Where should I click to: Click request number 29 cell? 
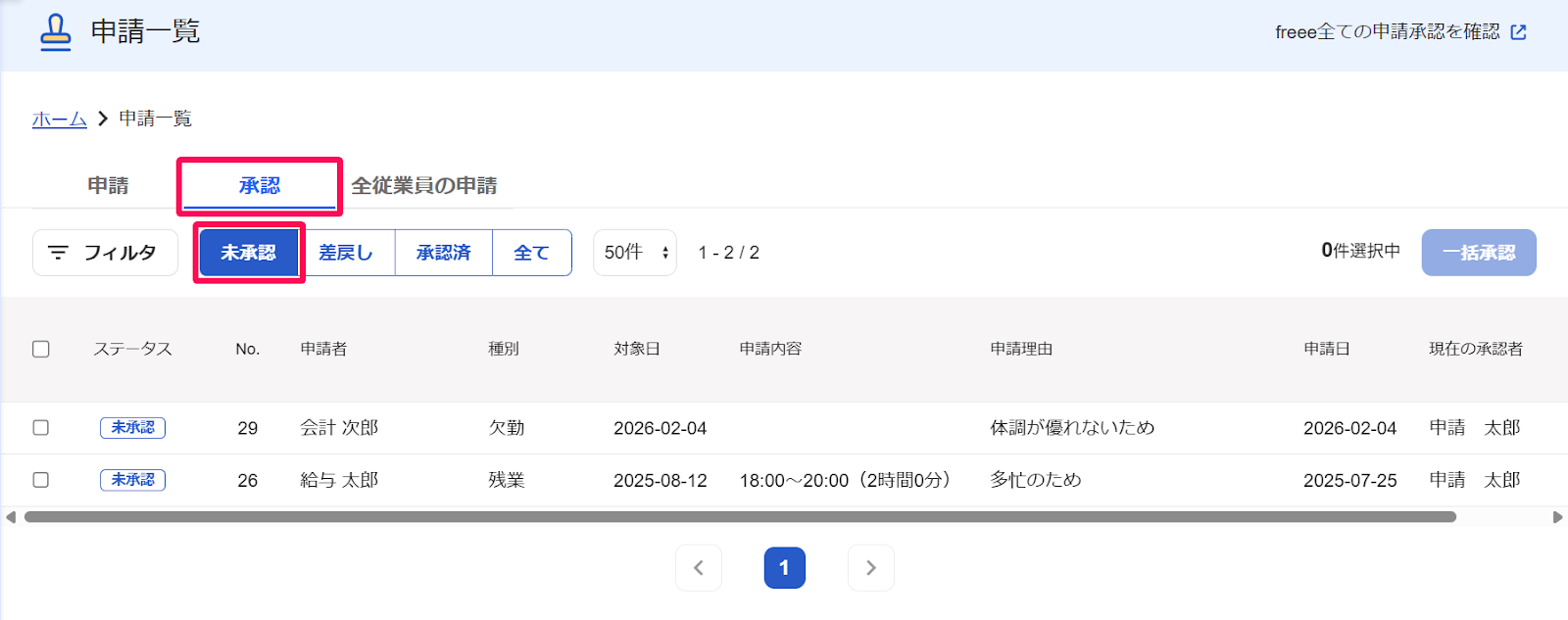click(x=248, y=428)
